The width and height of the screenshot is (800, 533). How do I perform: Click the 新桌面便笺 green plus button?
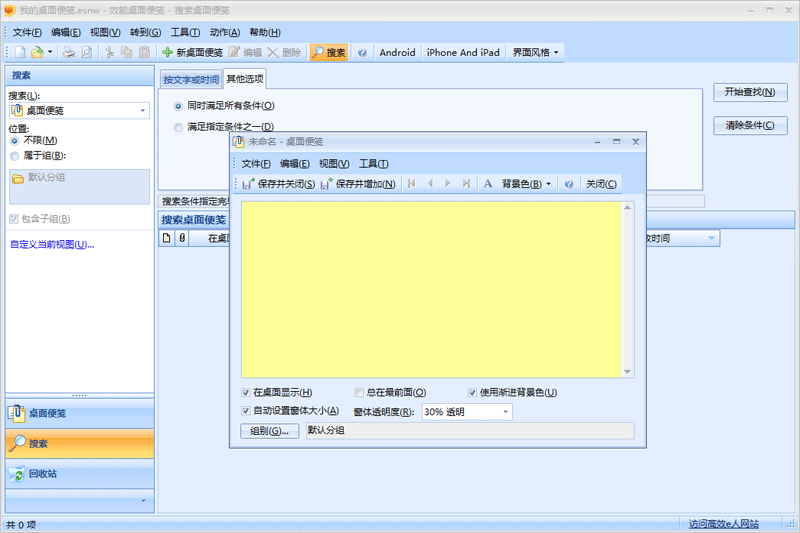(x=192, y=52)
